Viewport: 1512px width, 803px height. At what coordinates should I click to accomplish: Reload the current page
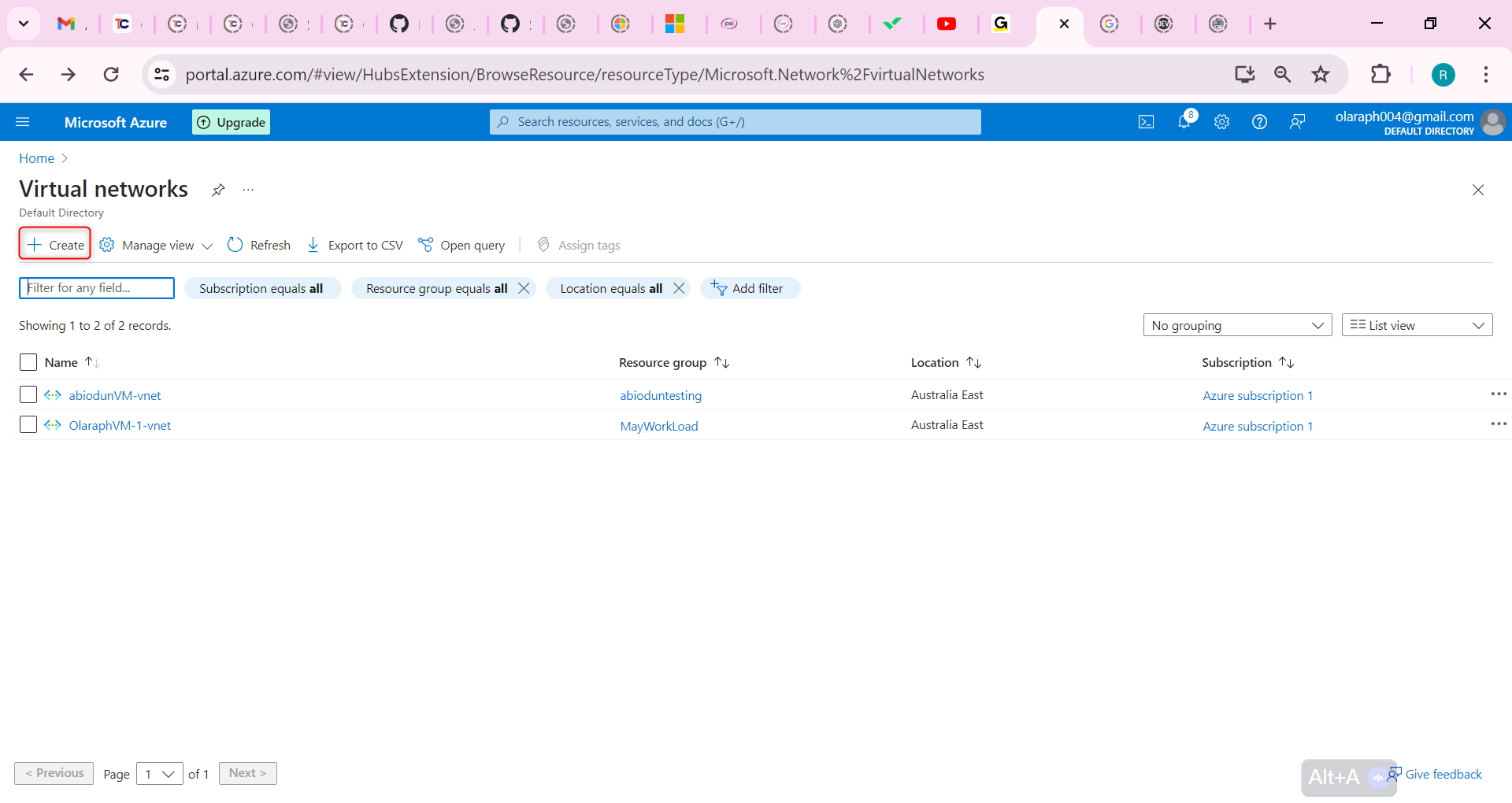[x=111, y=74]
